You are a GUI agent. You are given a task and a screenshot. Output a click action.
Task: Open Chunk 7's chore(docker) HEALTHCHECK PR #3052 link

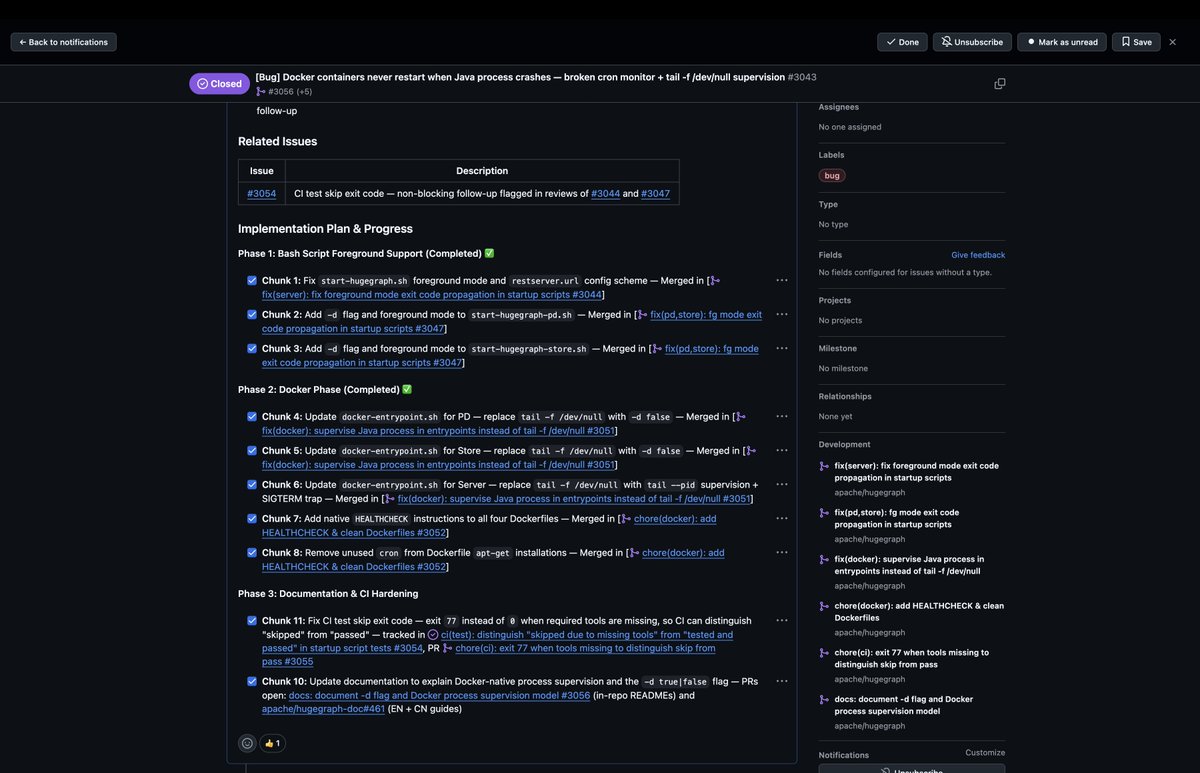pos(490,526)
